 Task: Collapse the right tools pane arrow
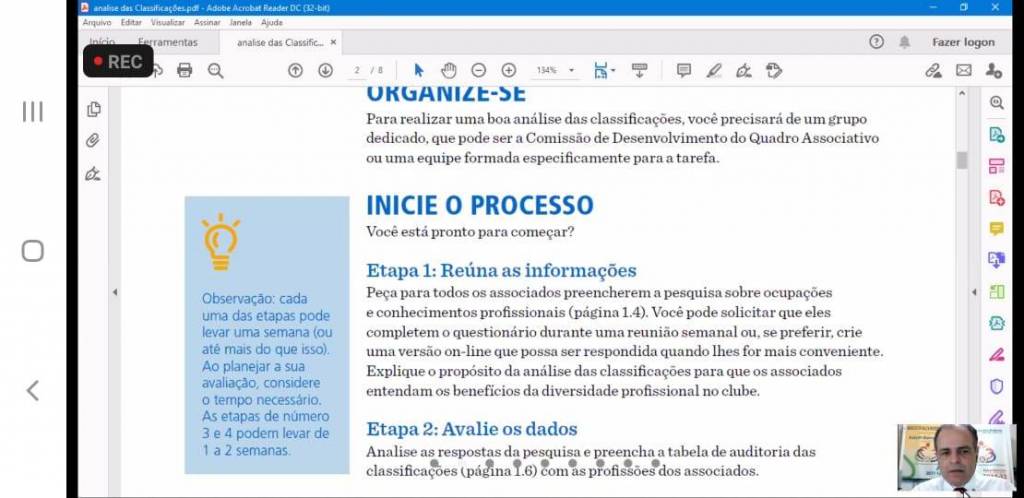[x=974, y=292]
